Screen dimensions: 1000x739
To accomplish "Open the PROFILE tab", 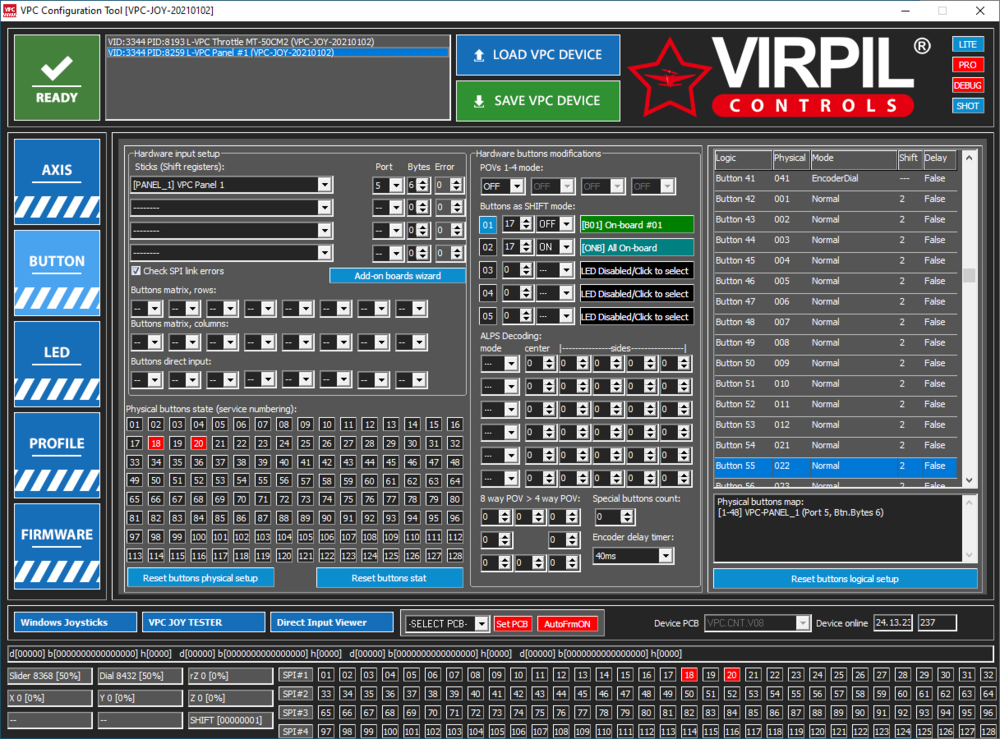I will click(57, 455).
